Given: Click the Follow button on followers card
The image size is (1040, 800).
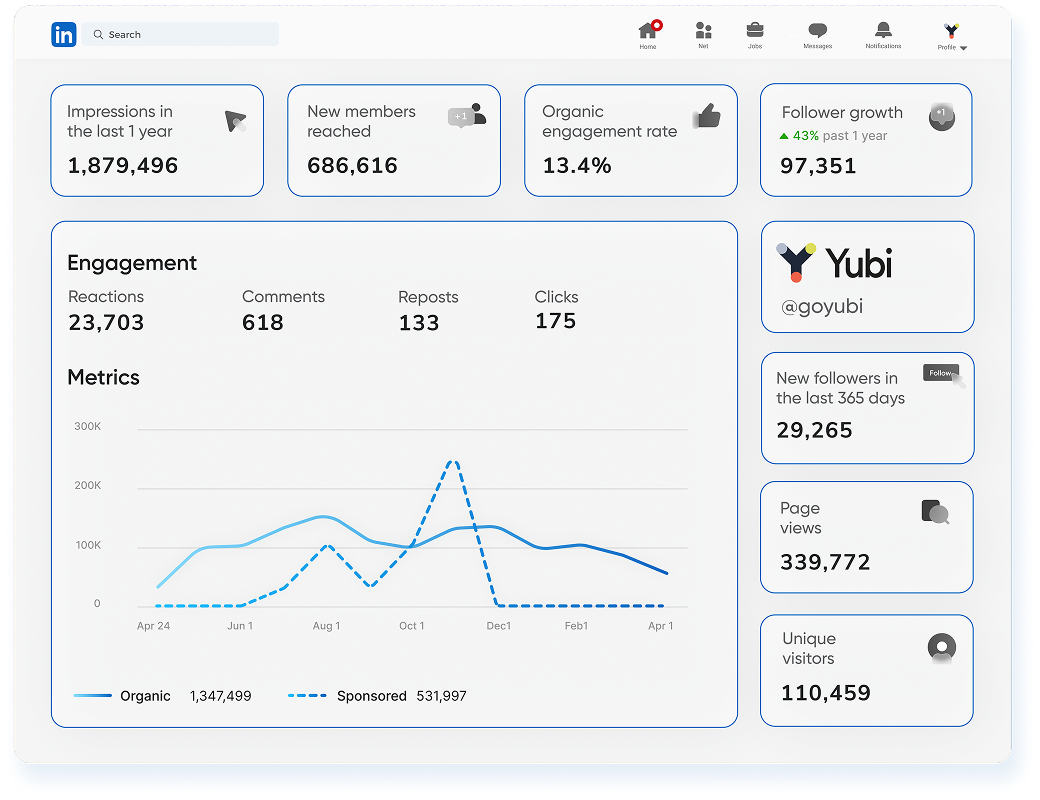Looking at the screenshot, I should [x=941, y=373].
